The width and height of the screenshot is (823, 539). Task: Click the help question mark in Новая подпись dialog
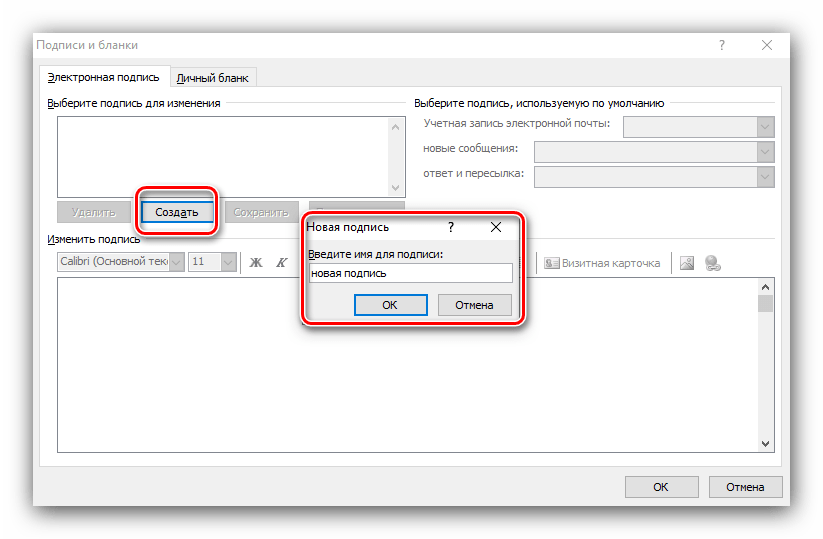pyautogui.click(x=451, y=227)
